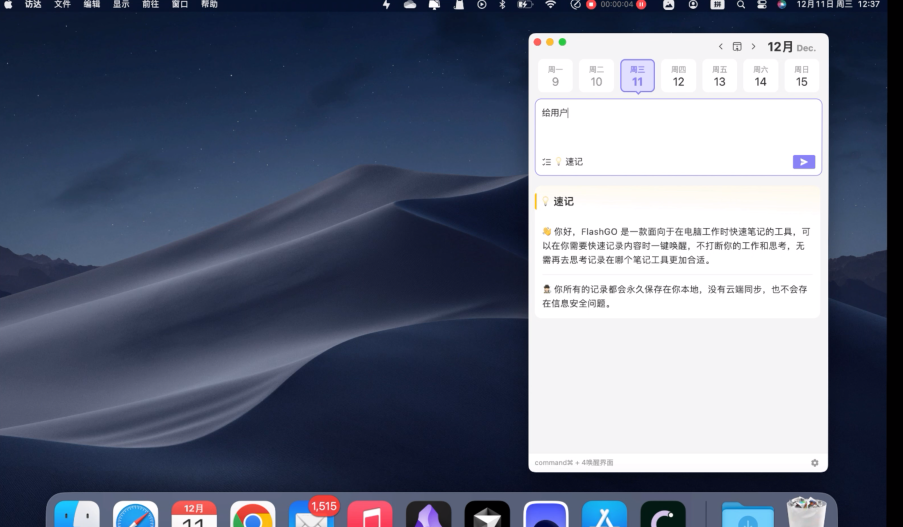The height and width of the screenshot is (527, 903).
Task: Click the jump-to-today calendar icon
Action: [x=737, y=47]
